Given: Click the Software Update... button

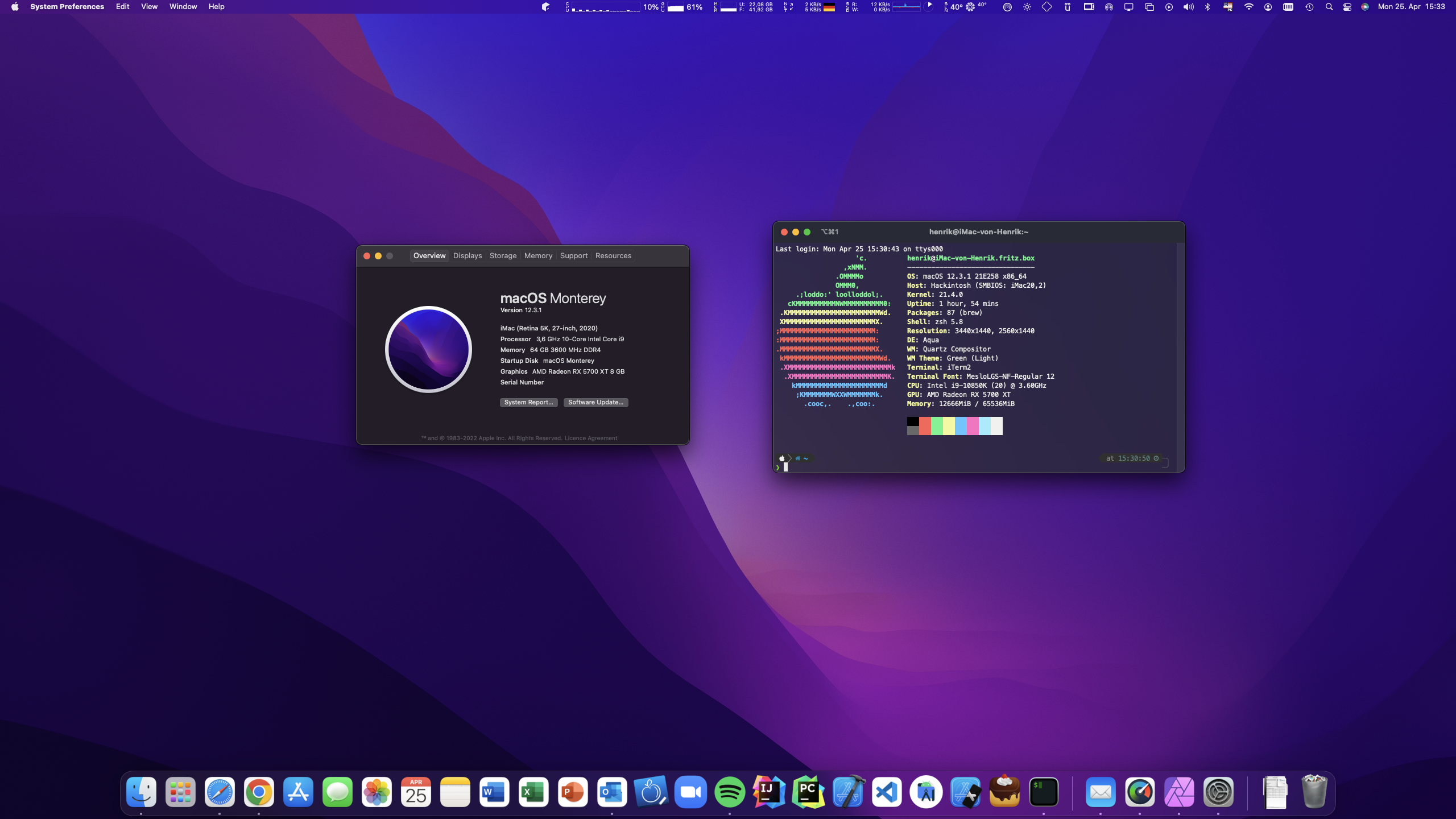Looking at the screenshot, I should [595, 402].
